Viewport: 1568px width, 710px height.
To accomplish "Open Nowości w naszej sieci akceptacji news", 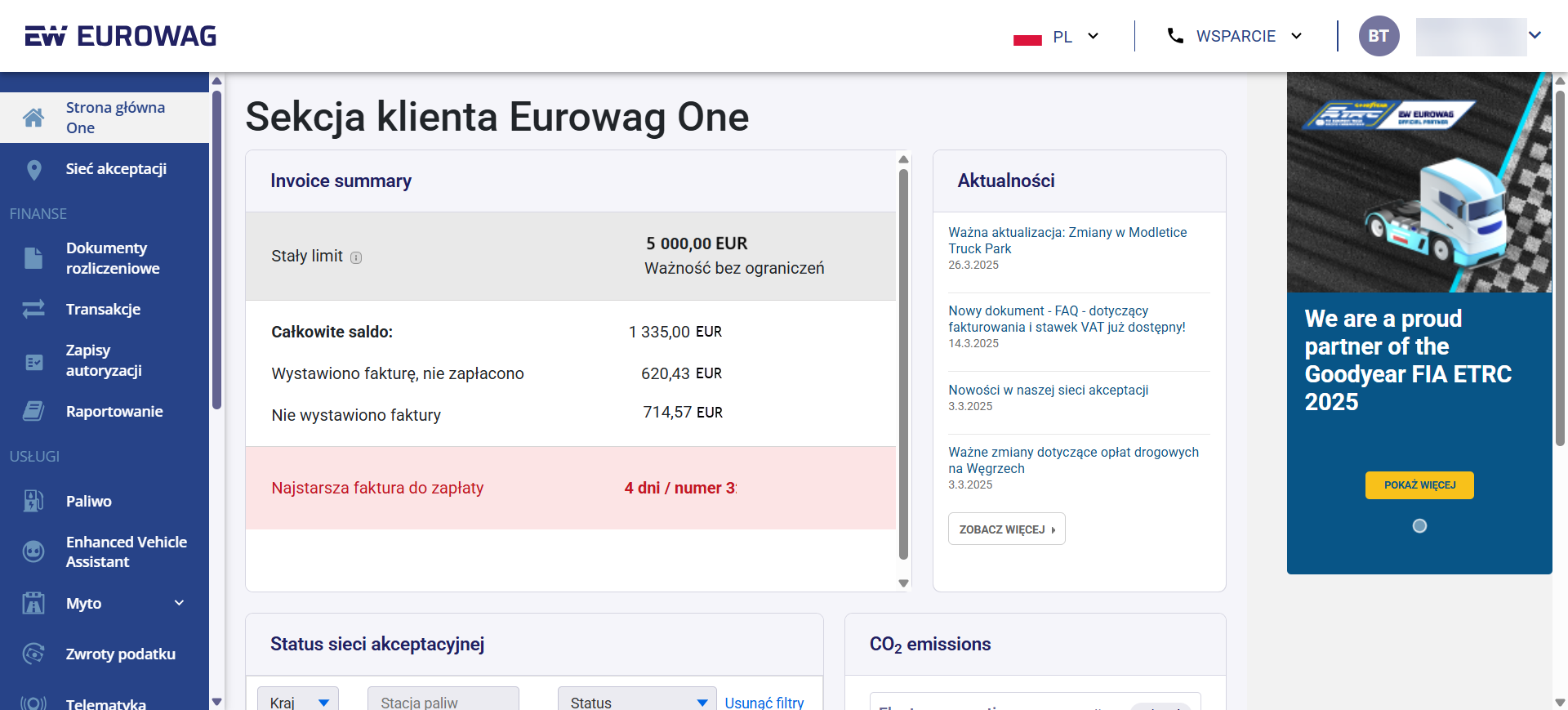I will point(1048,390).
